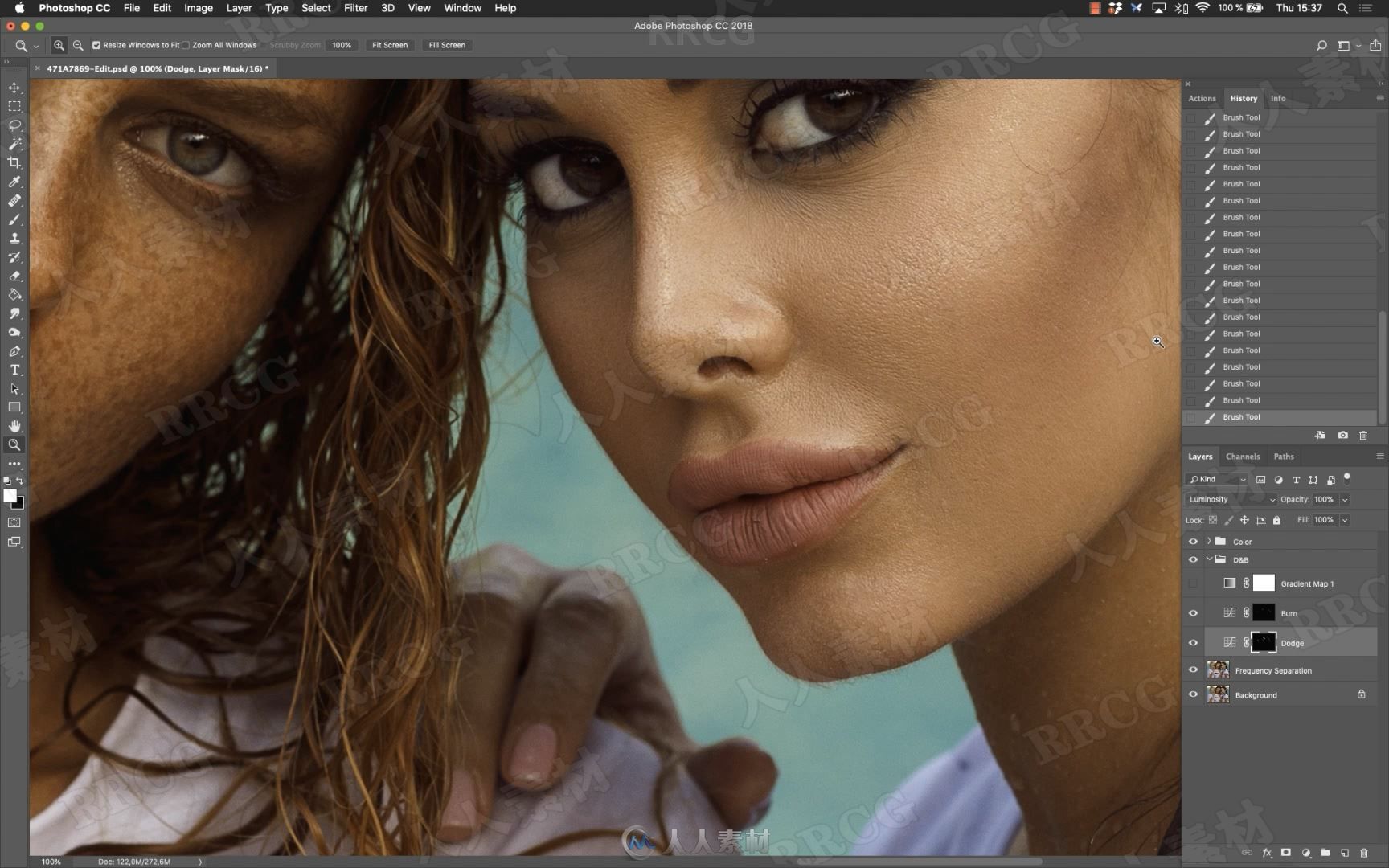
Task: Select the Rectangular Marquee tool
Action: 14,106
